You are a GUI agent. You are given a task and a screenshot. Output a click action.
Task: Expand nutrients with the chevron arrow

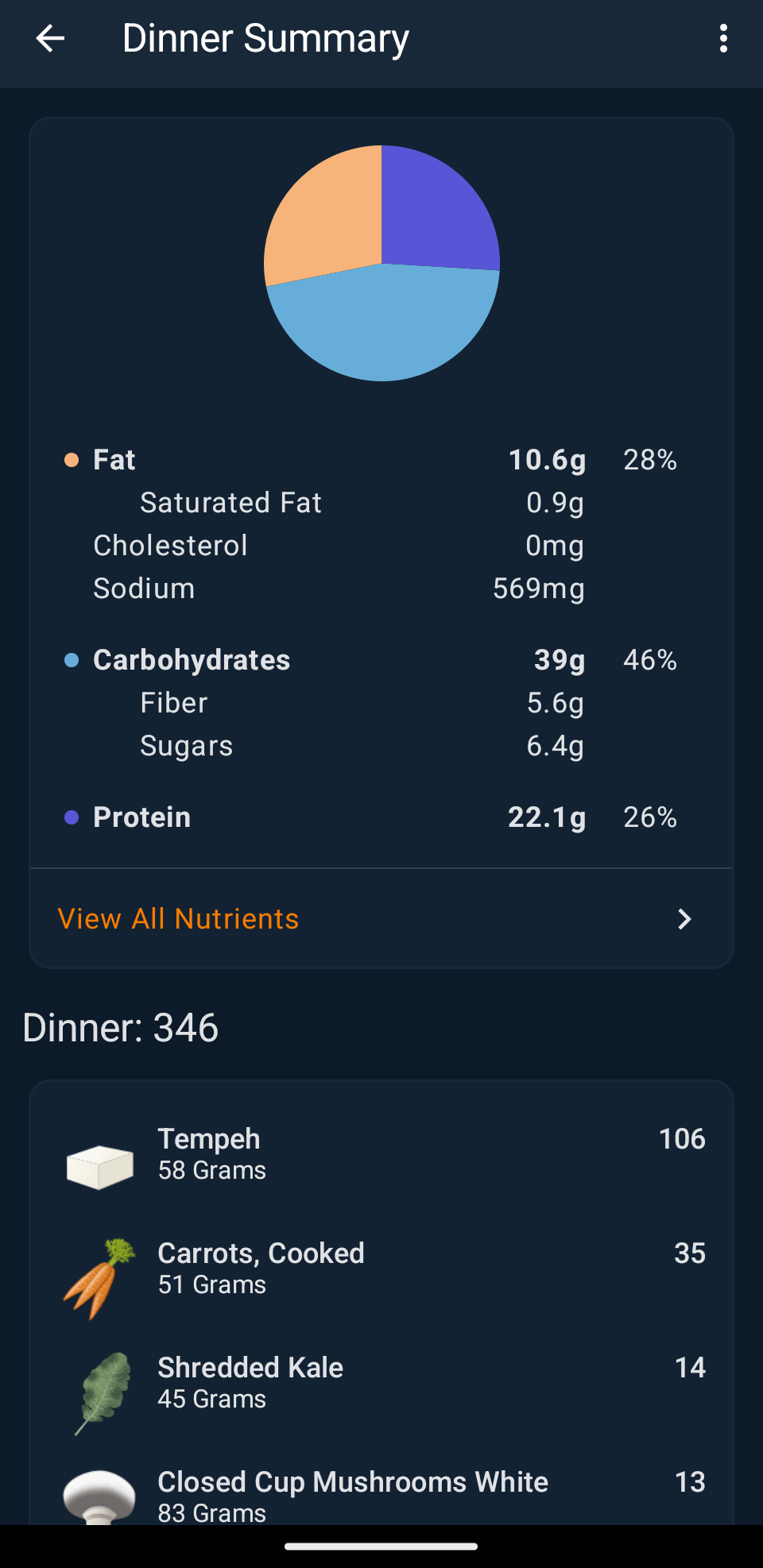click(x=684, y=919)
